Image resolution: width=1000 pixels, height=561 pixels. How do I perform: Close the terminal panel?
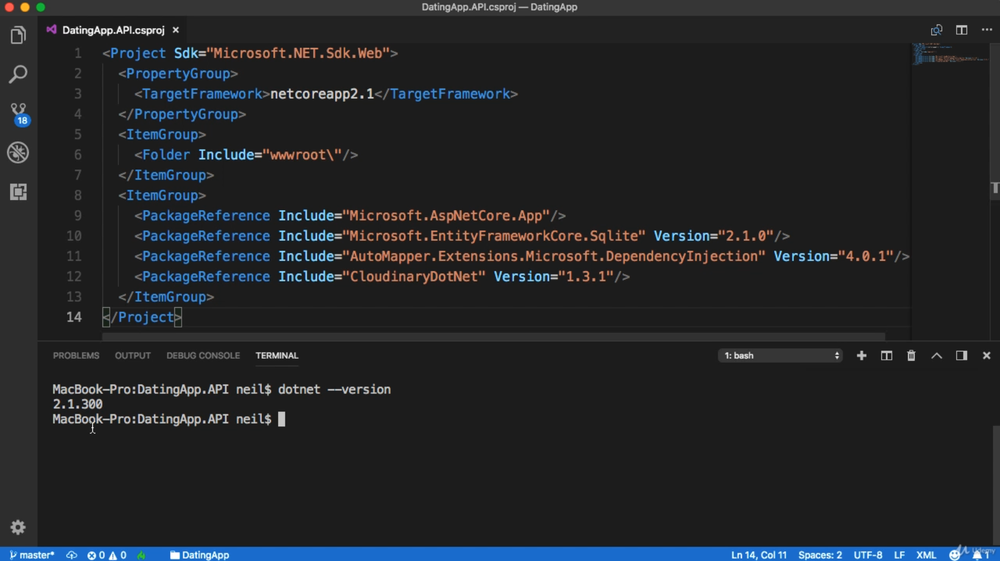(x=987, y=356)
